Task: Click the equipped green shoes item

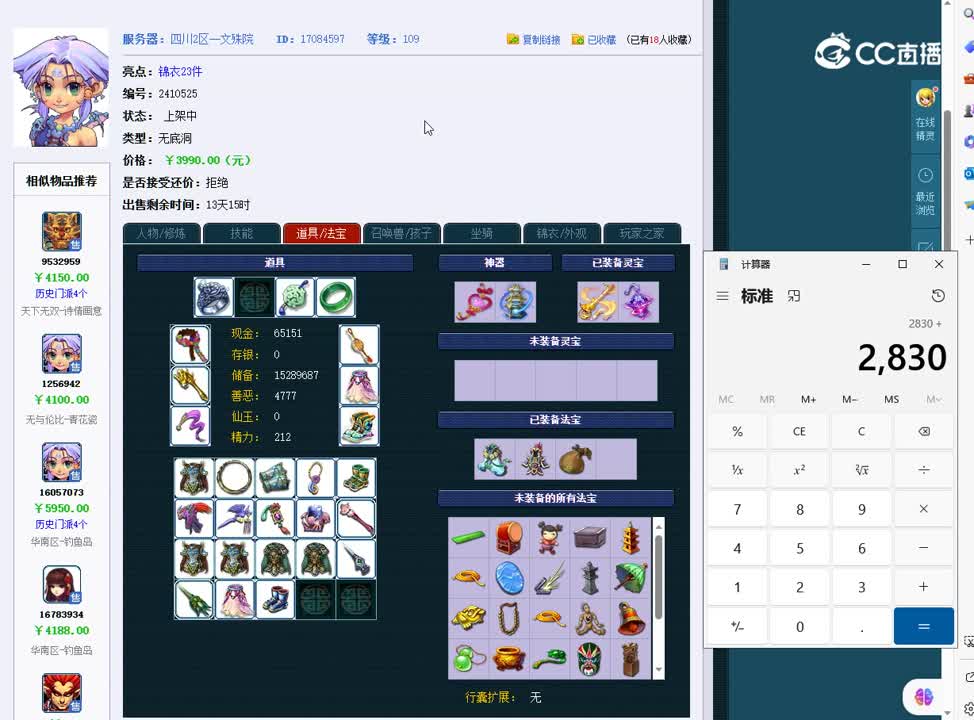Action: (x=359, y=426)
